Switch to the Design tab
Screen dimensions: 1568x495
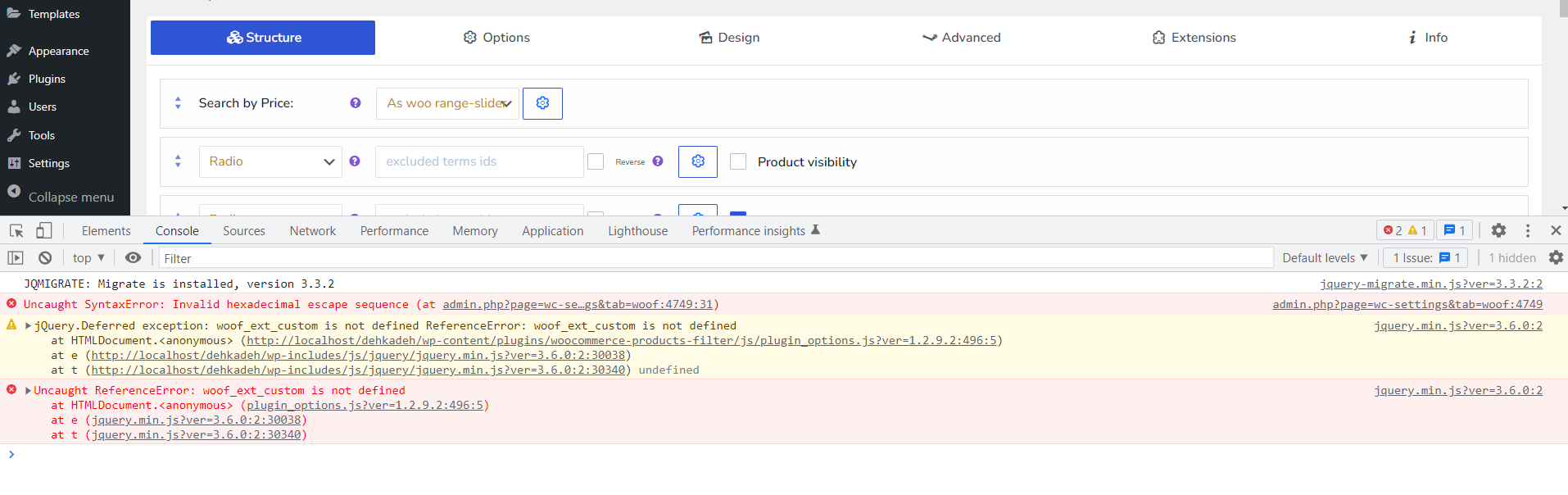(x=729, y=38)
